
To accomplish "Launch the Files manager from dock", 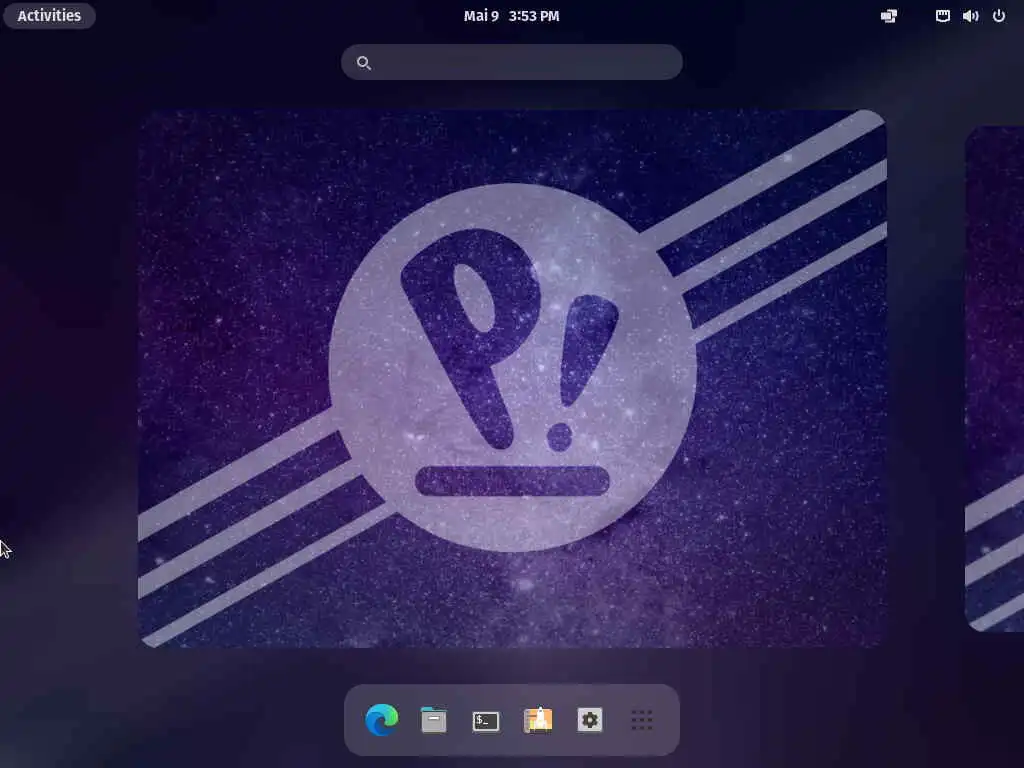I will tap(434, 720).
